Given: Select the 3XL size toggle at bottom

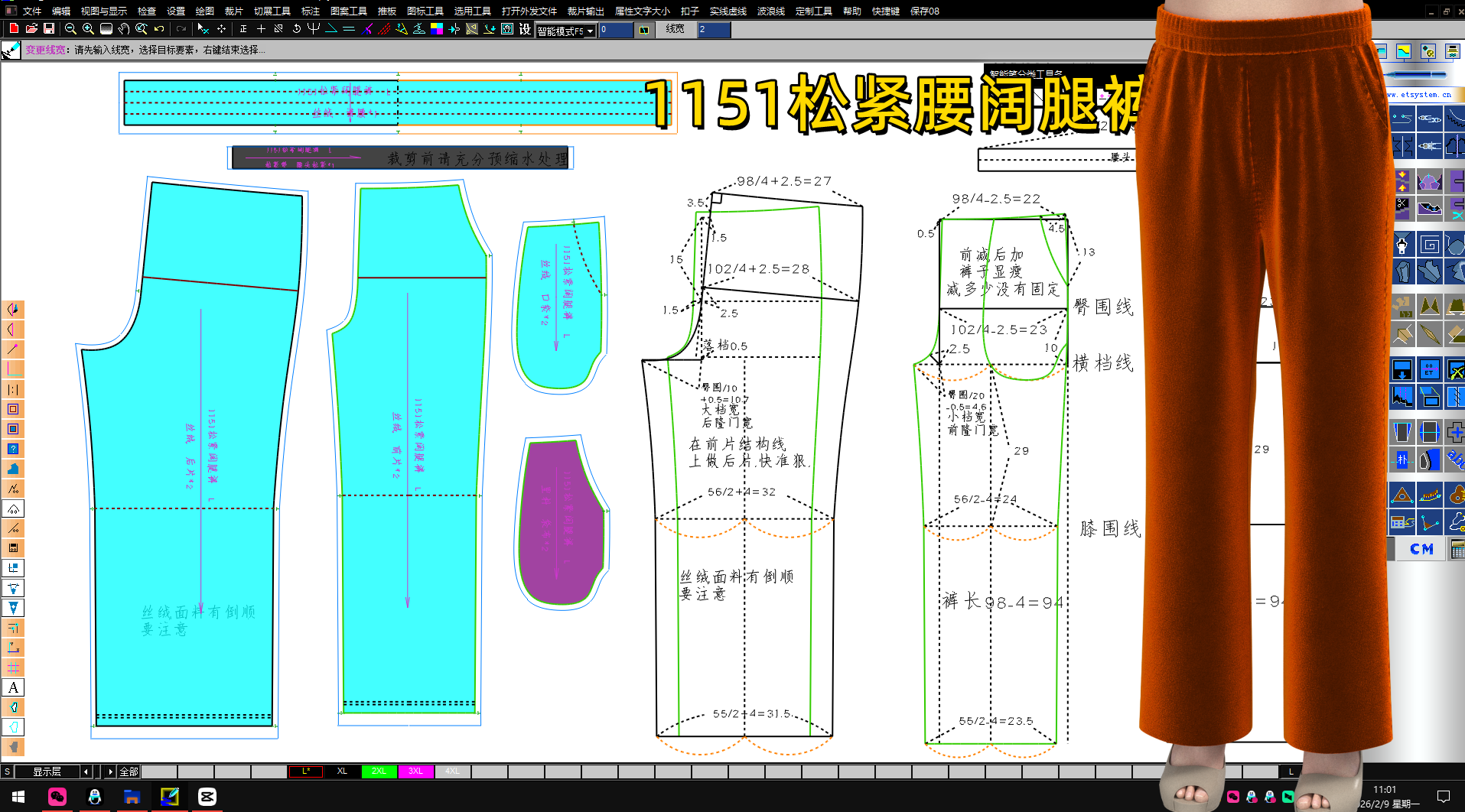Looking at the screenshot, I should [415, 771].
